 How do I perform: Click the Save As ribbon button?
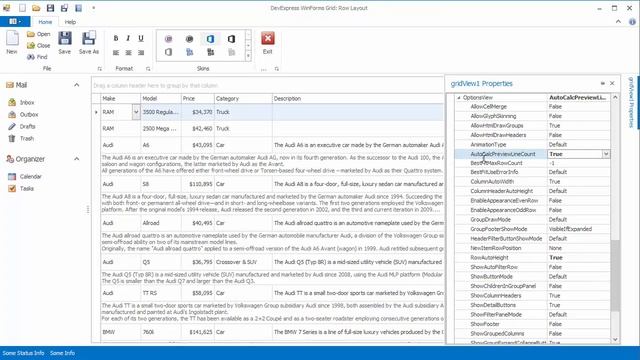coord(89,42)
